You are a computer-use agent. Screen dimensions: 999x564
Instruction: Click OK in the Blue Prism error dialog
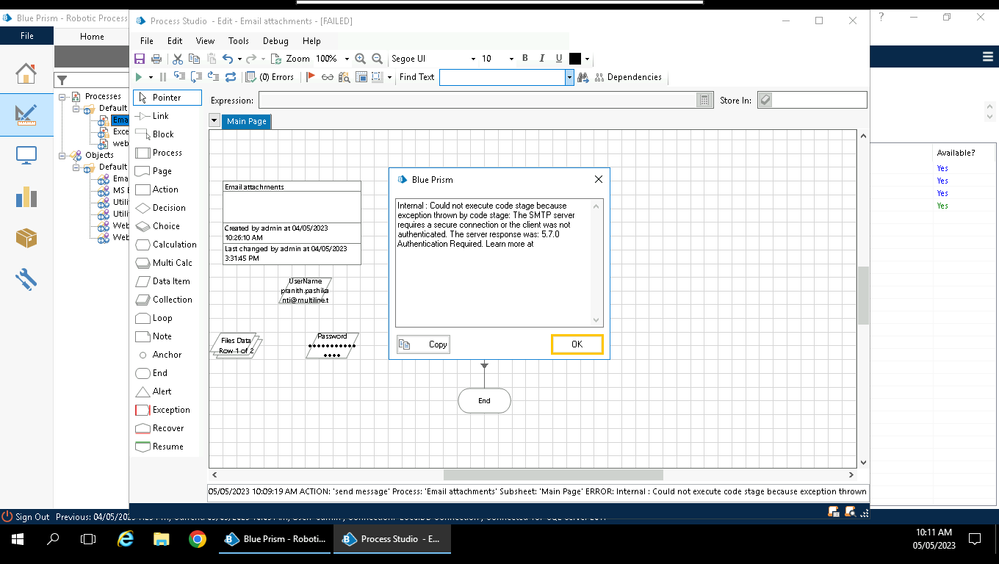click(577, 344)
